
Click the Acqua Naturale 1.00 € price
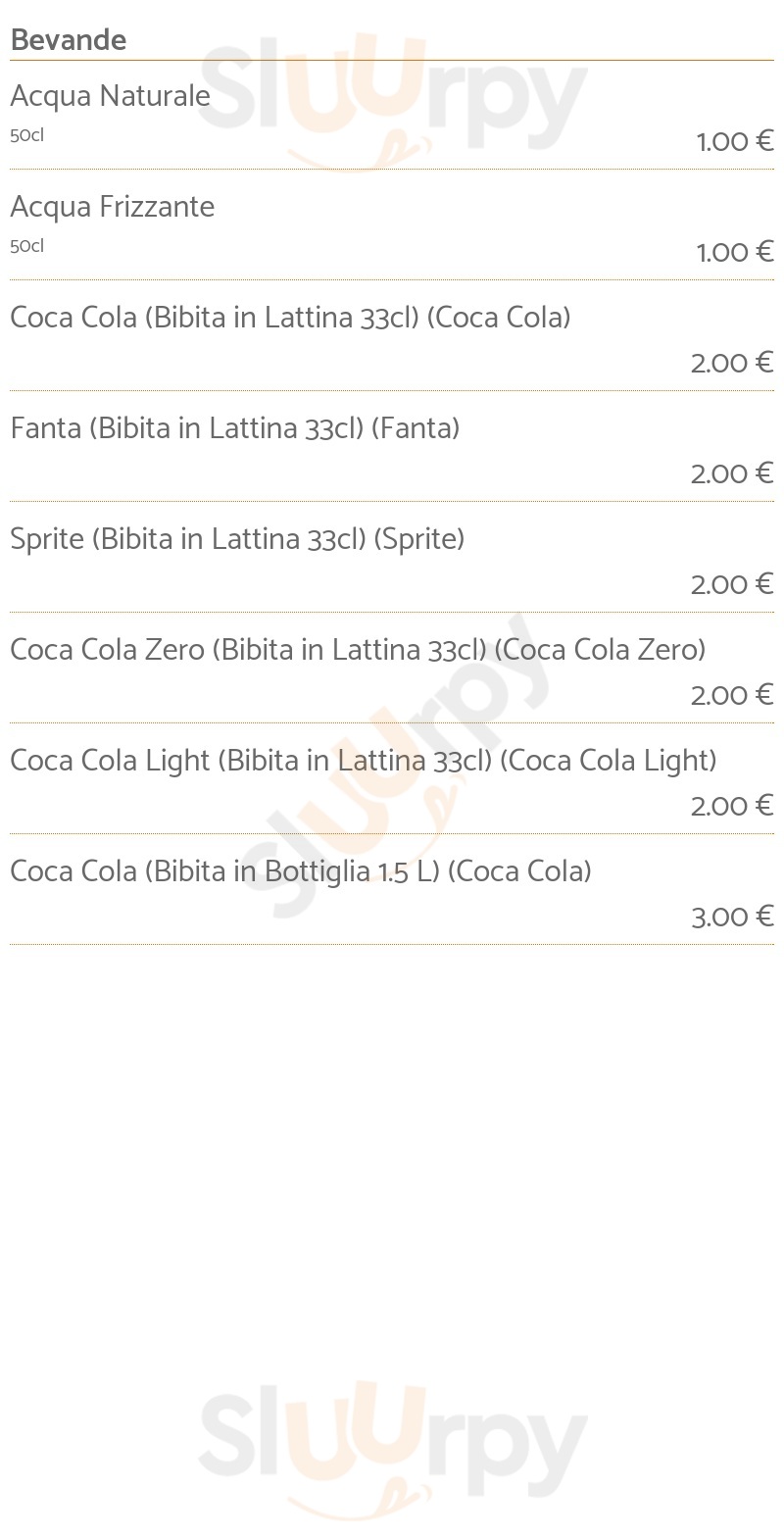[735, 142]
